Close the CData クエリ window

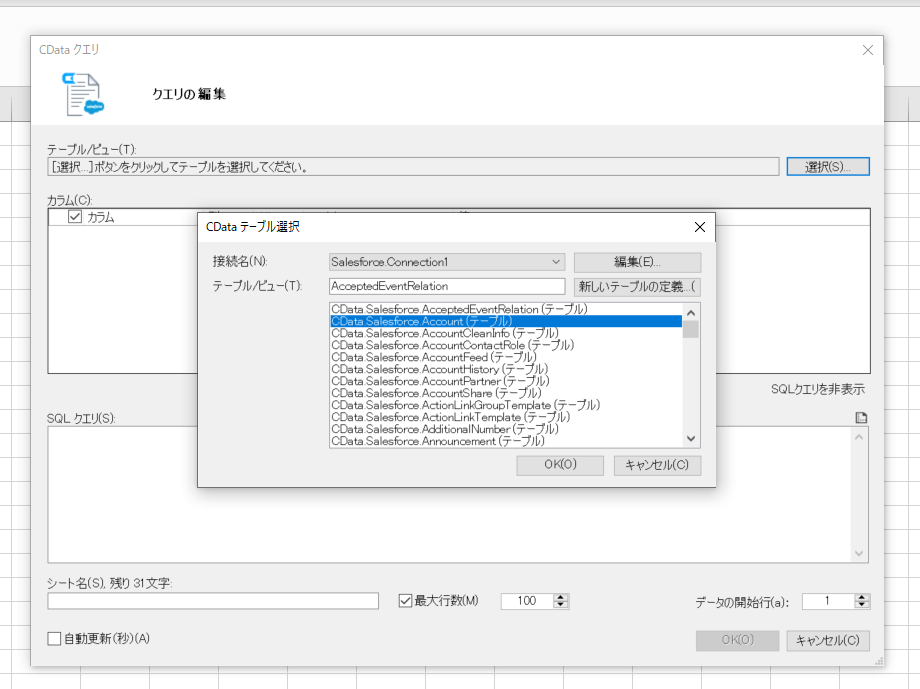coord(868,50)
